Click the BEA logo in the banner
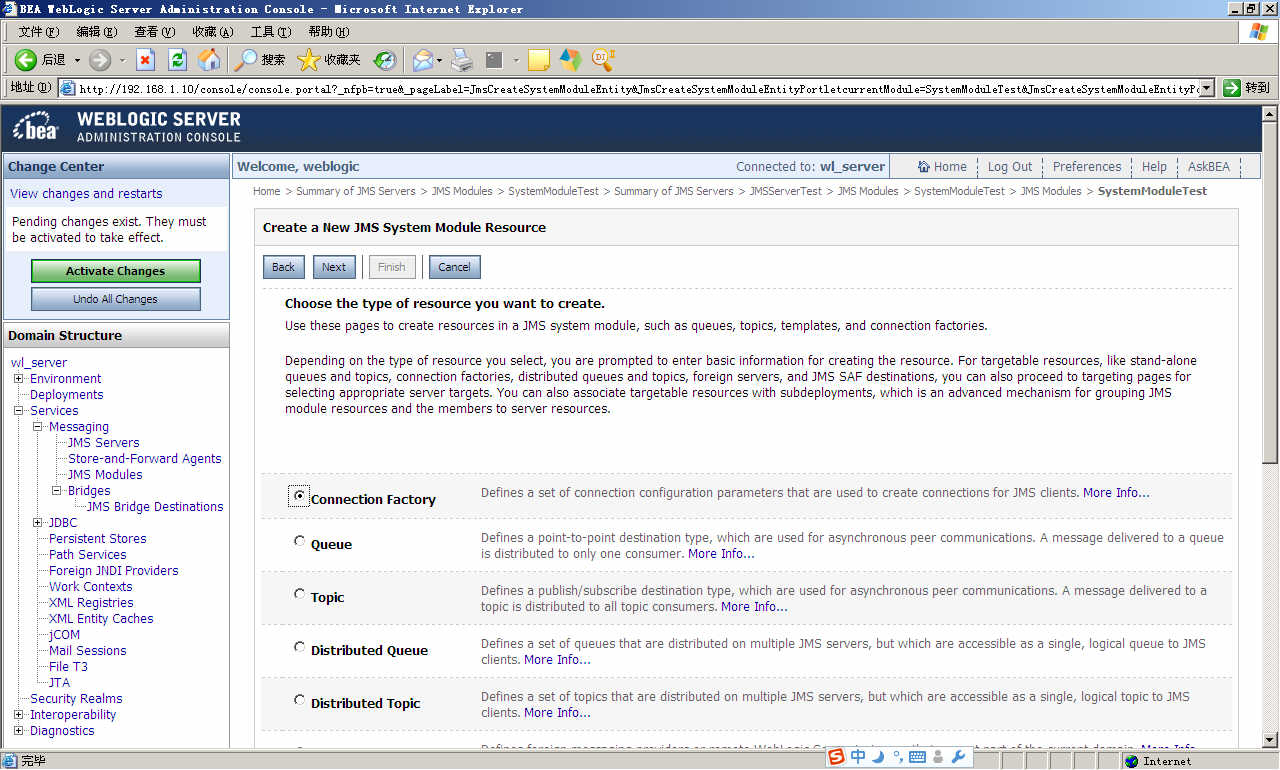 (x=38, y=128)
